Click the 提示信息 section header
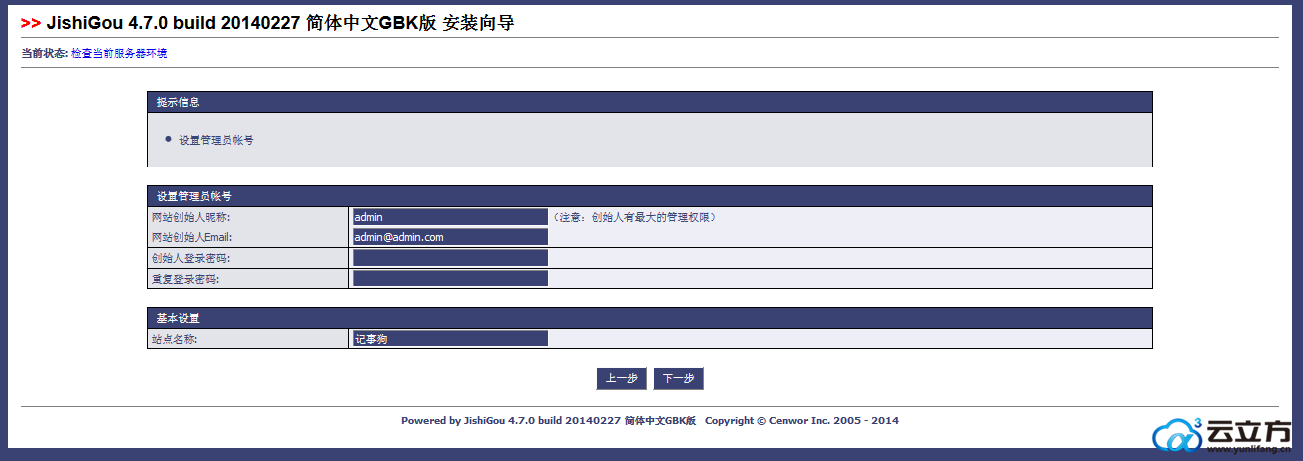Screen dimensions: 1303x461 (x=649, y=102)
